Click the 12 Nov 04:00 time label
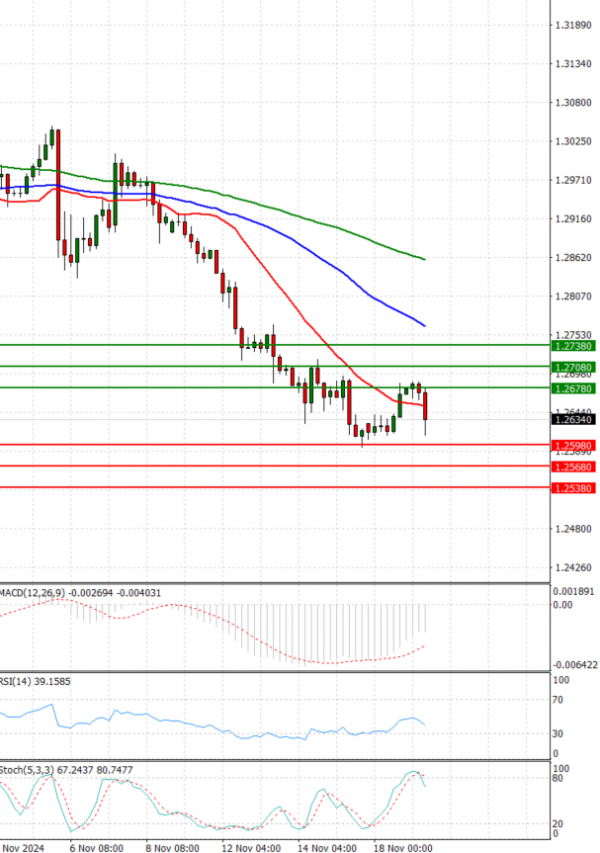 [x=251, y=848]
